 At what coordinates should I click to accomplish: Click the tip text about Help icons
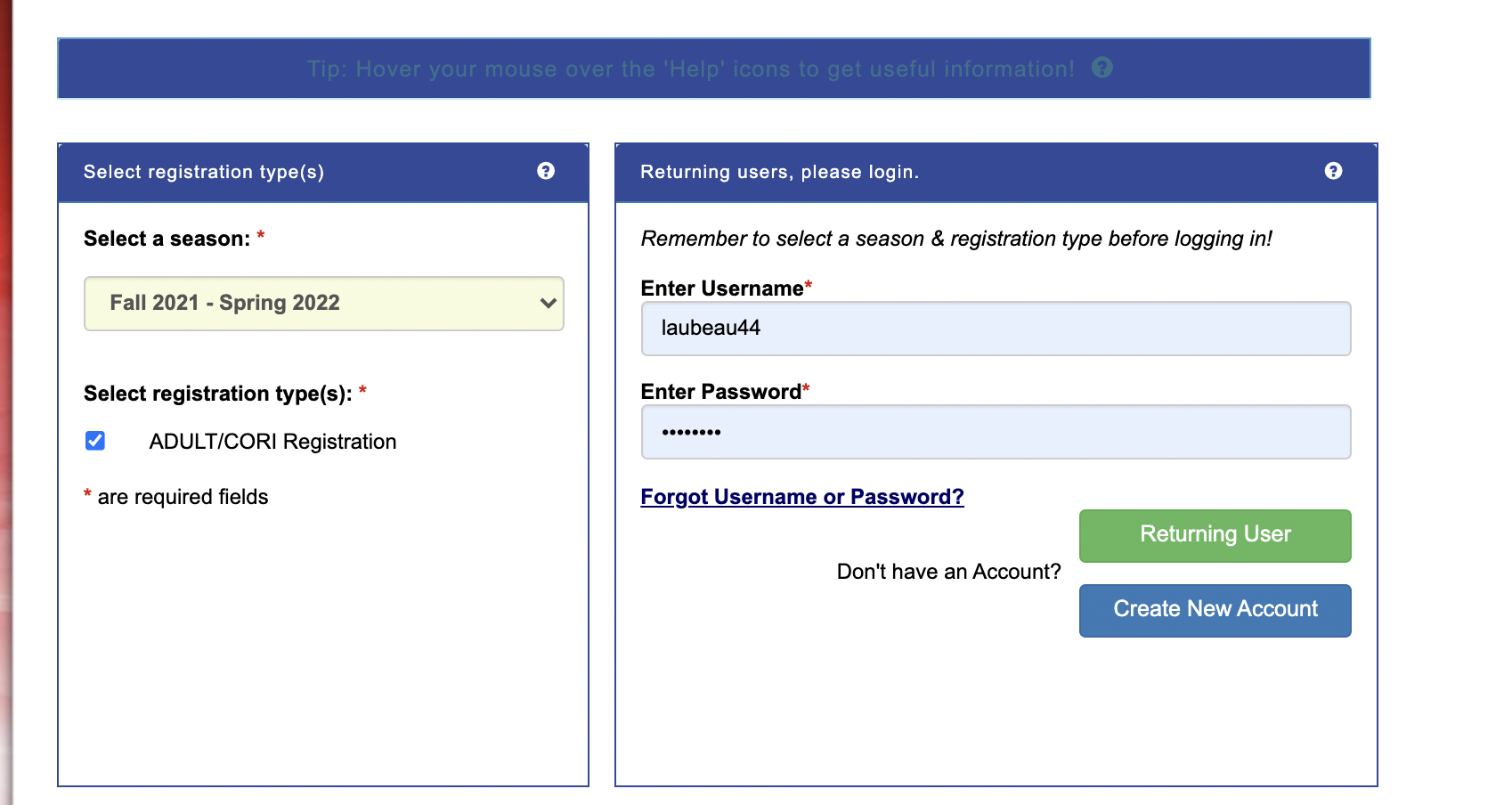pos(691,69)
